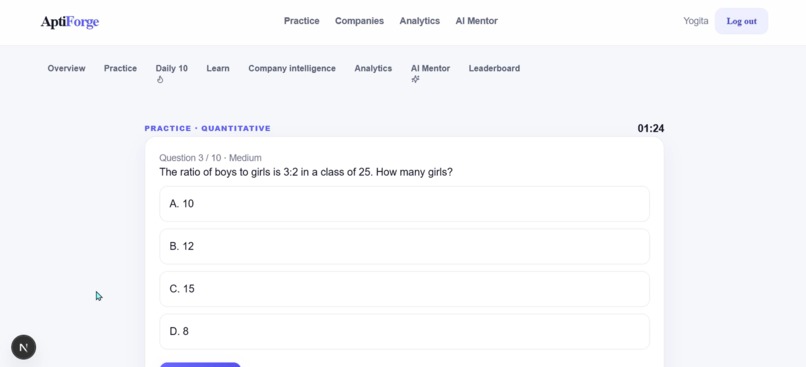
Task: Click the boys to girls ratio question text
Action: click(x=306, y=172)
